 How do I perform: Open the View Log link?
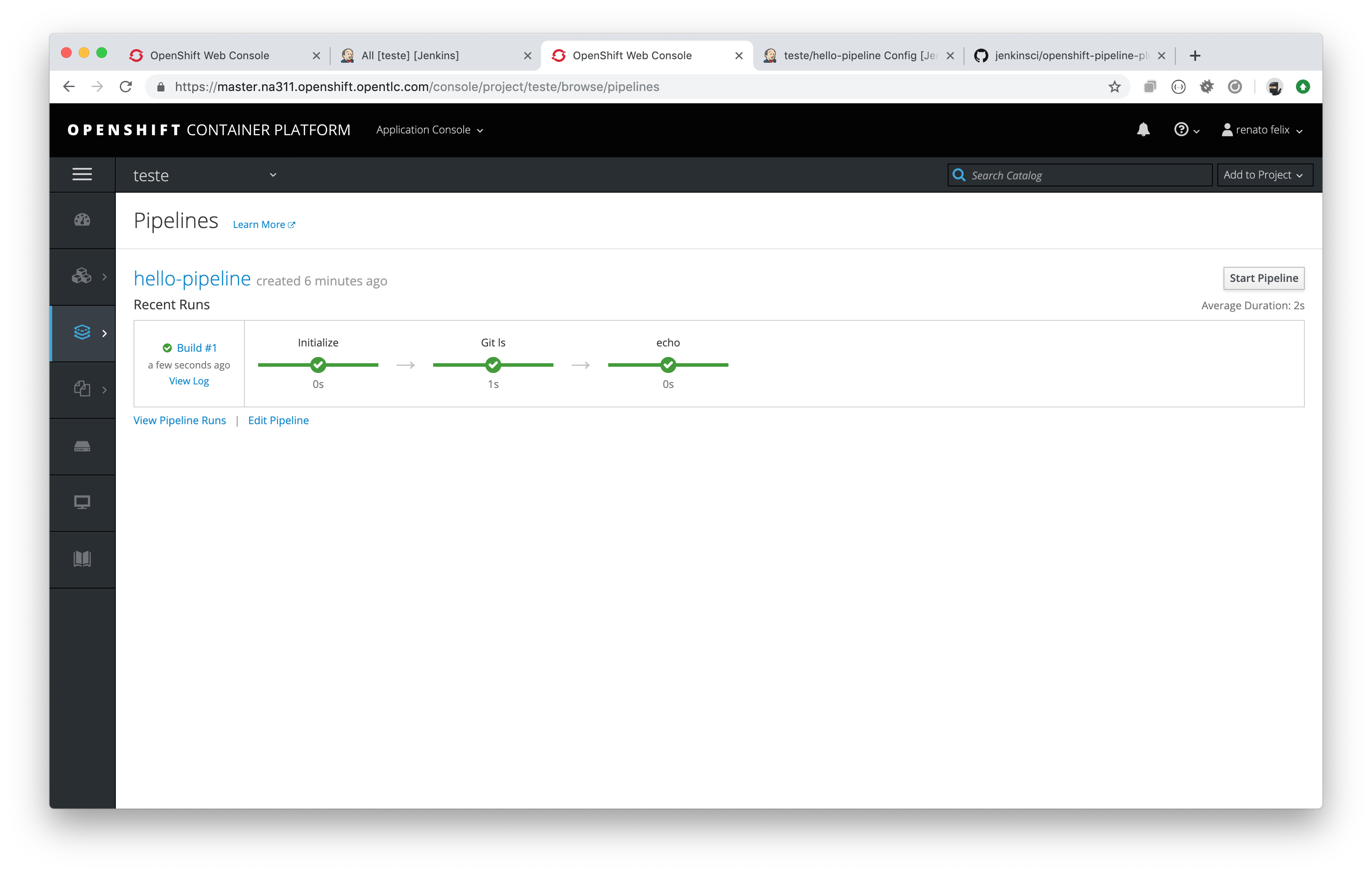[x=189, y=380]
